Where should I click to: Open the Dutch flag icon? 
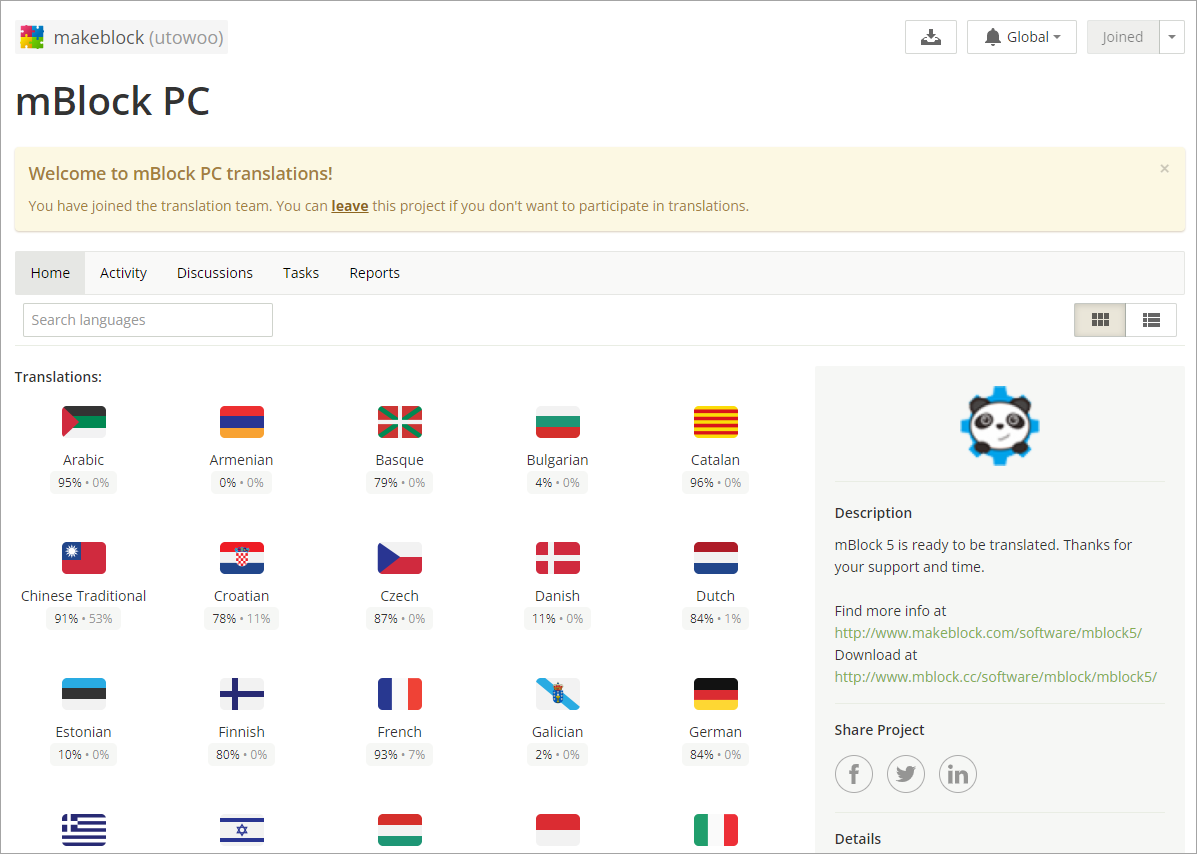tap(716, 558)
